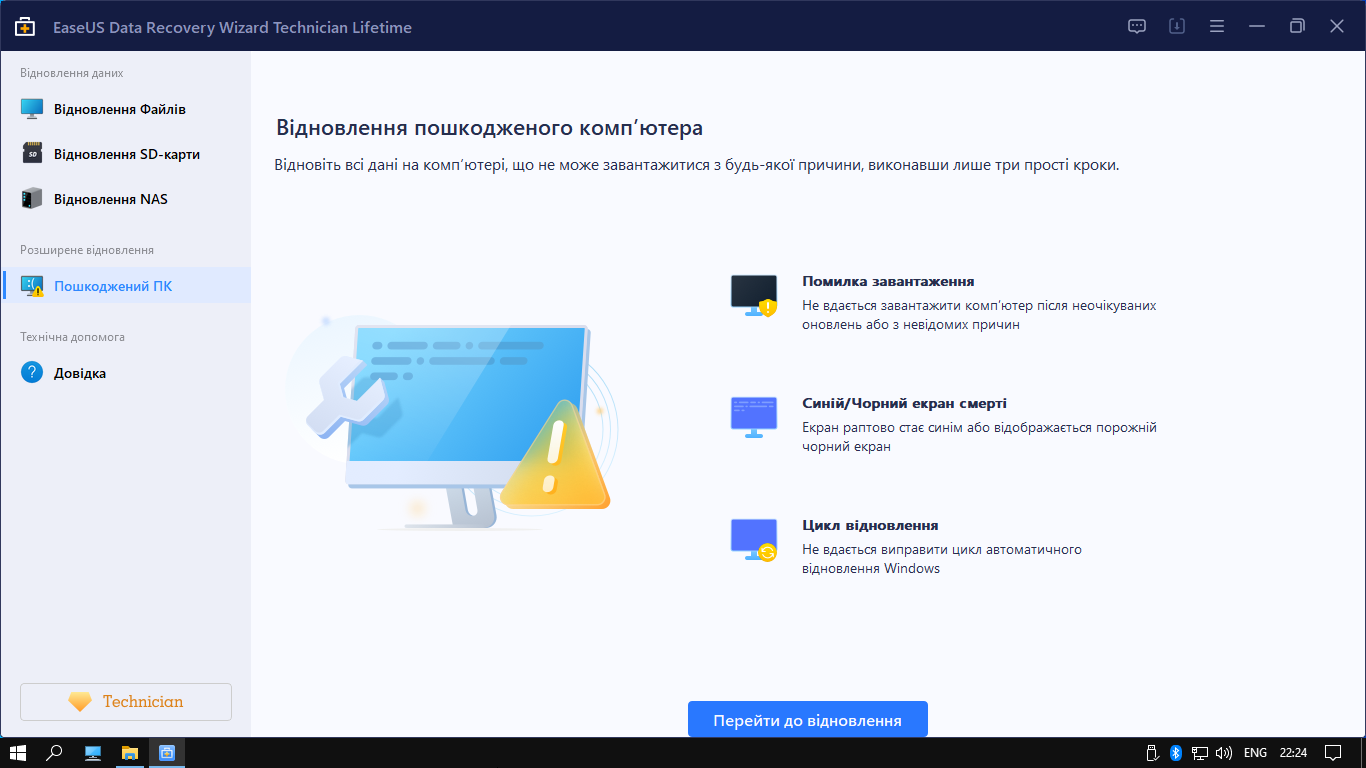Viewport: 1366px width, 768px height.
Task: Select Пошкоджений ПК in sidebar
Action: 125,286
